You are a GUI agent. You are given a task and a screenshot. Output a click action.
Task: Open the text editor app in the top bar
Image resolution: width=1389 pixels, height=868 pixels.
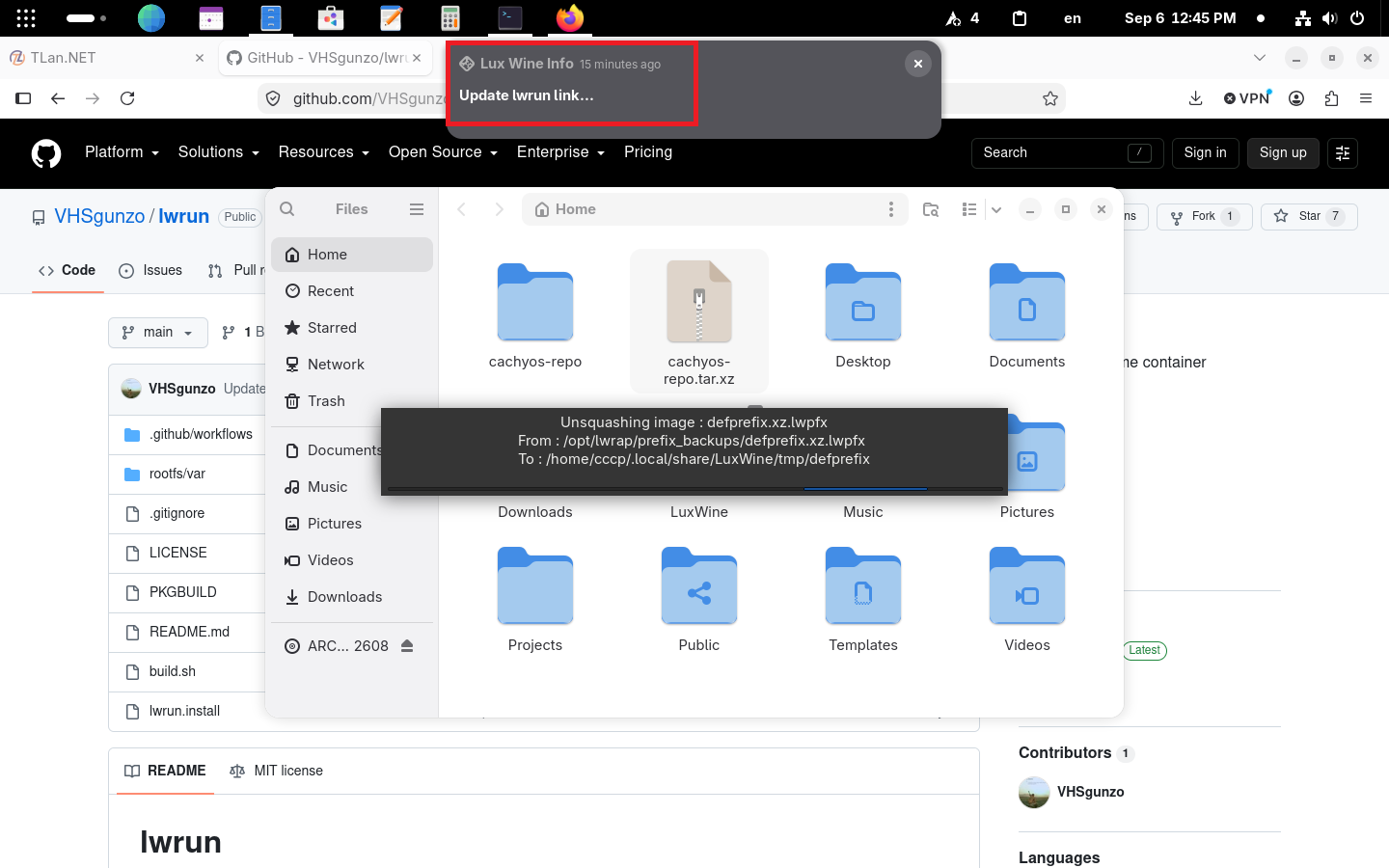tap(391, 18)
